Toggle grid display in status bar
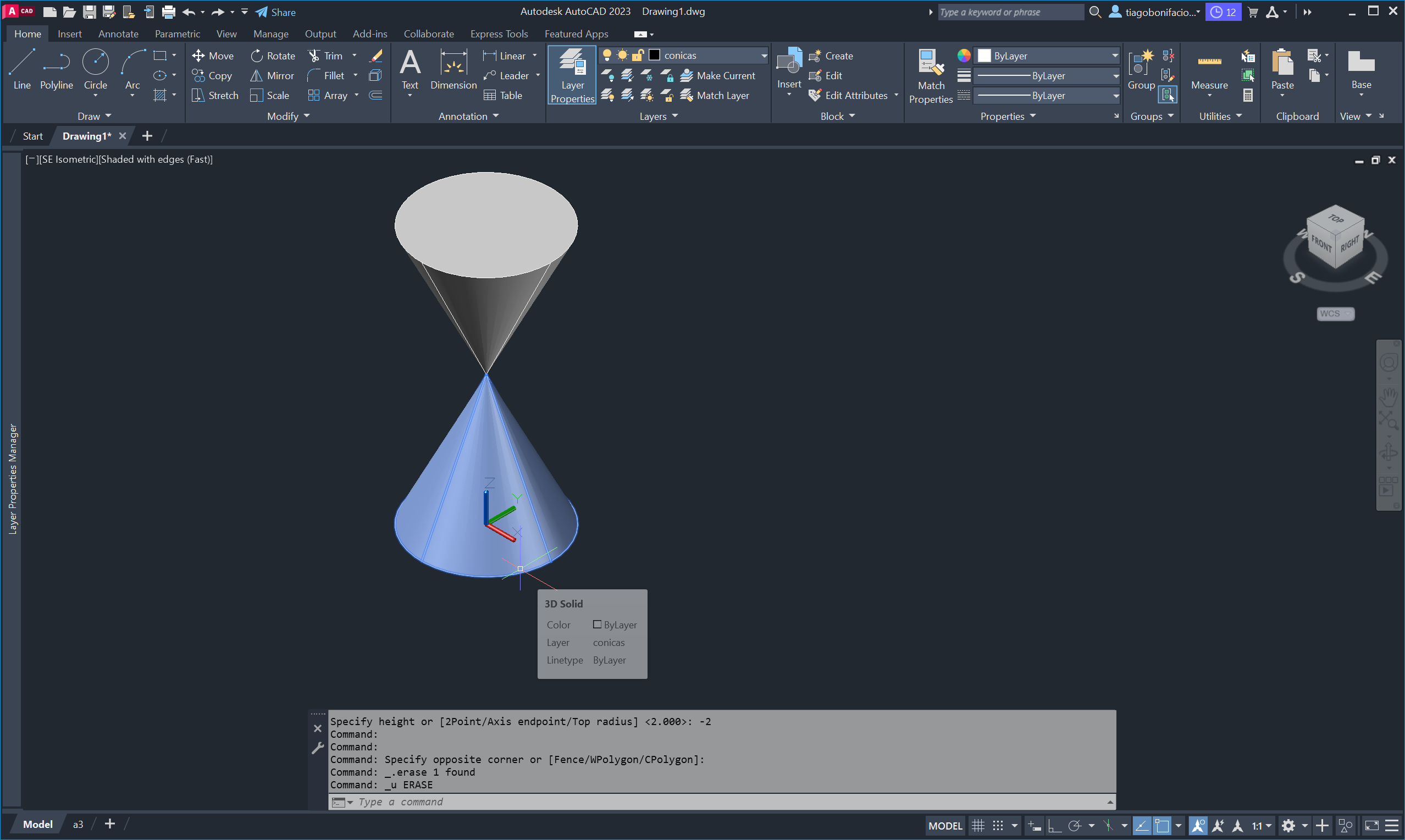The image size is (1405, 840). [978, 826]
